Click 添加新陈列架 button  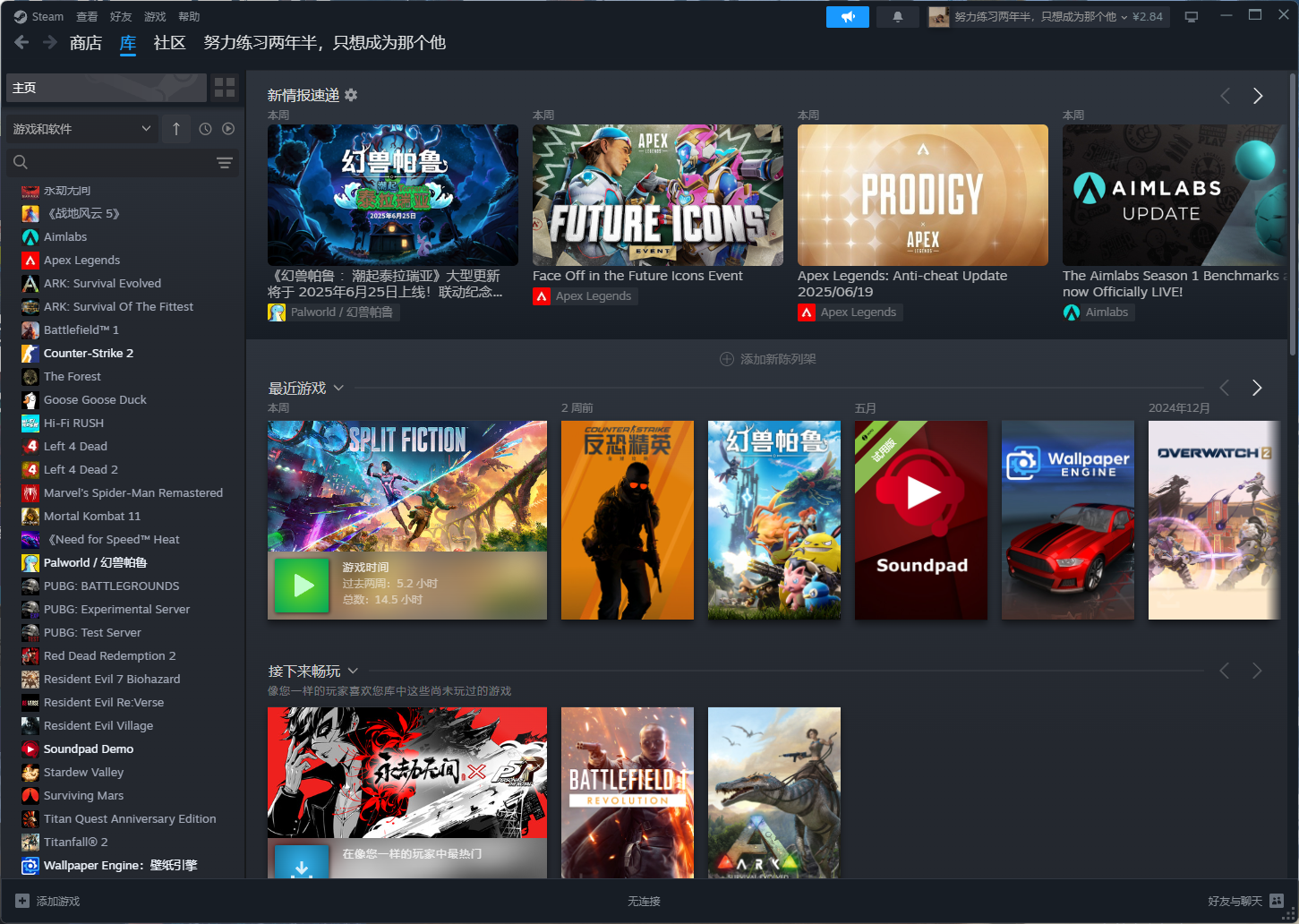click(x=768, y=359)
